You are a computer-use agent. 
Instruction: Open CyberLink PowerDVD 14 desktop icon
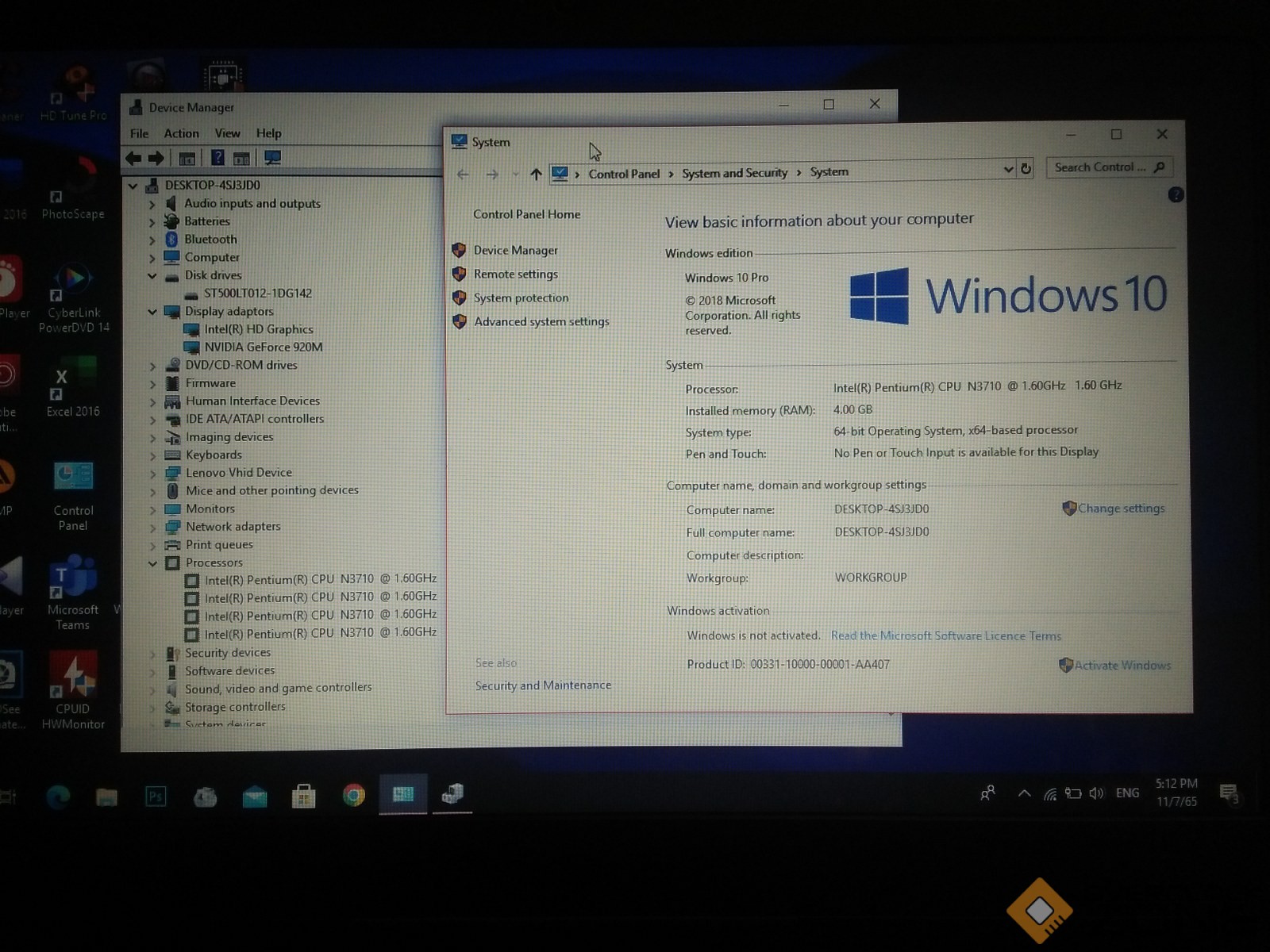[74, 297]
